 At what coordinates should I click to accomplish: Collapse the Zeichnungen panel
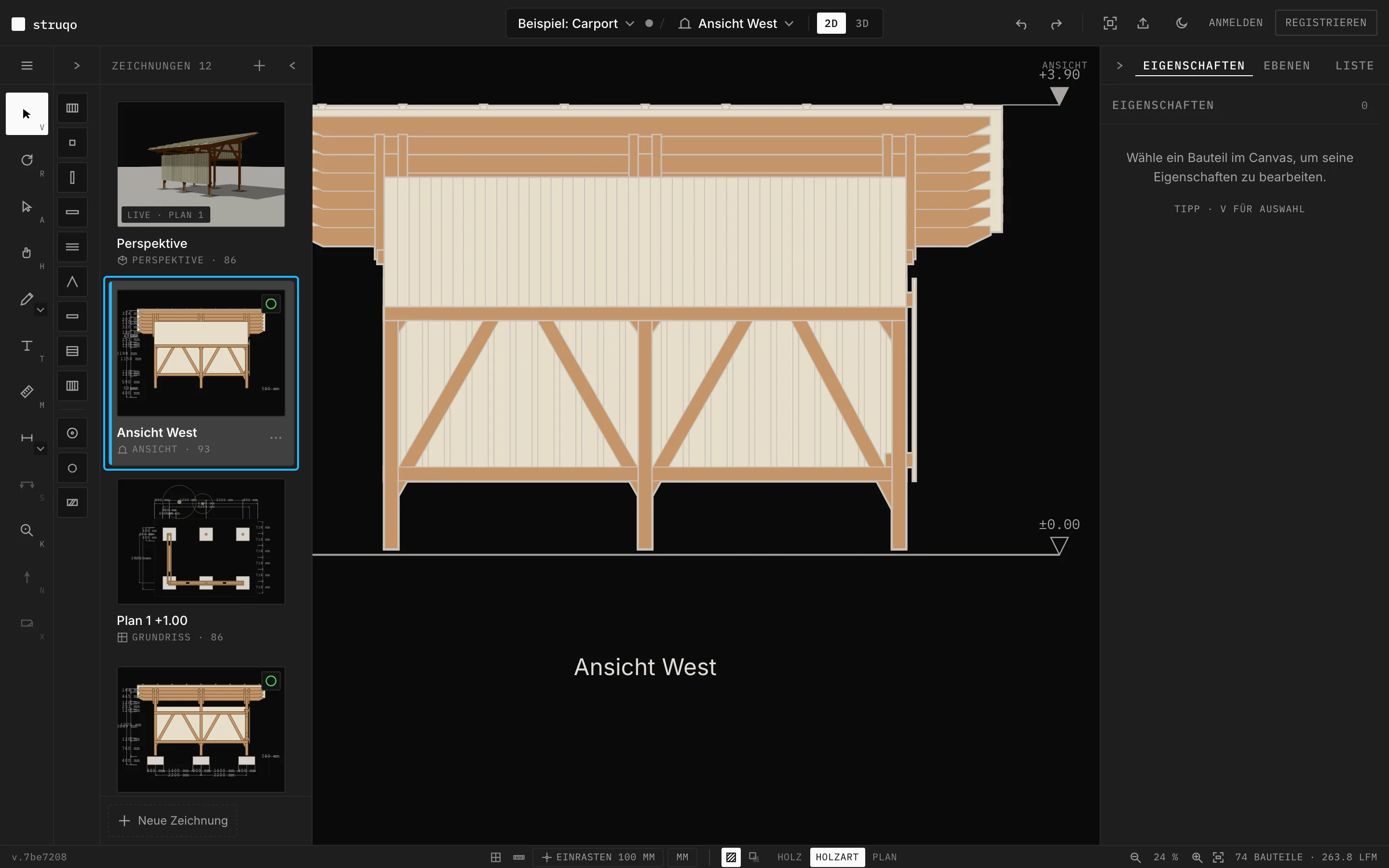tap(293, 66)
